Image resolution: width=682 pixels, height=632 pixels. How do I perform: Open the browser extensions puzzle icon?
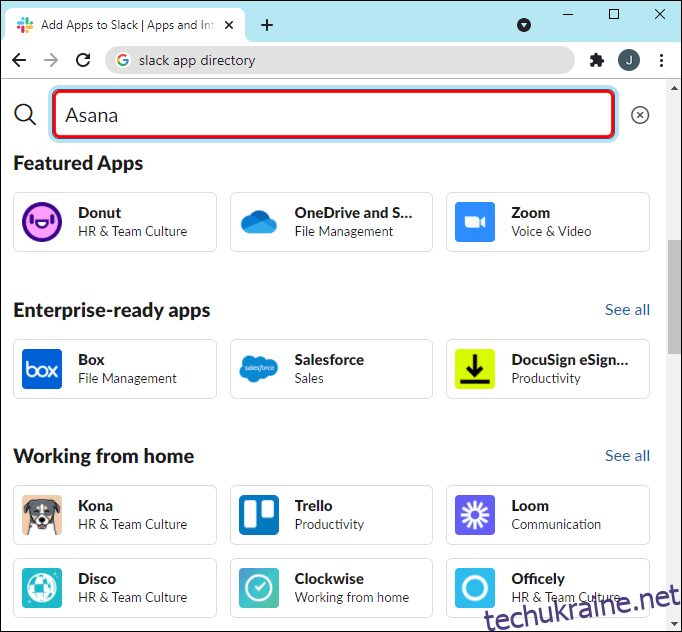pyautogui.click(x=596, y=60)
